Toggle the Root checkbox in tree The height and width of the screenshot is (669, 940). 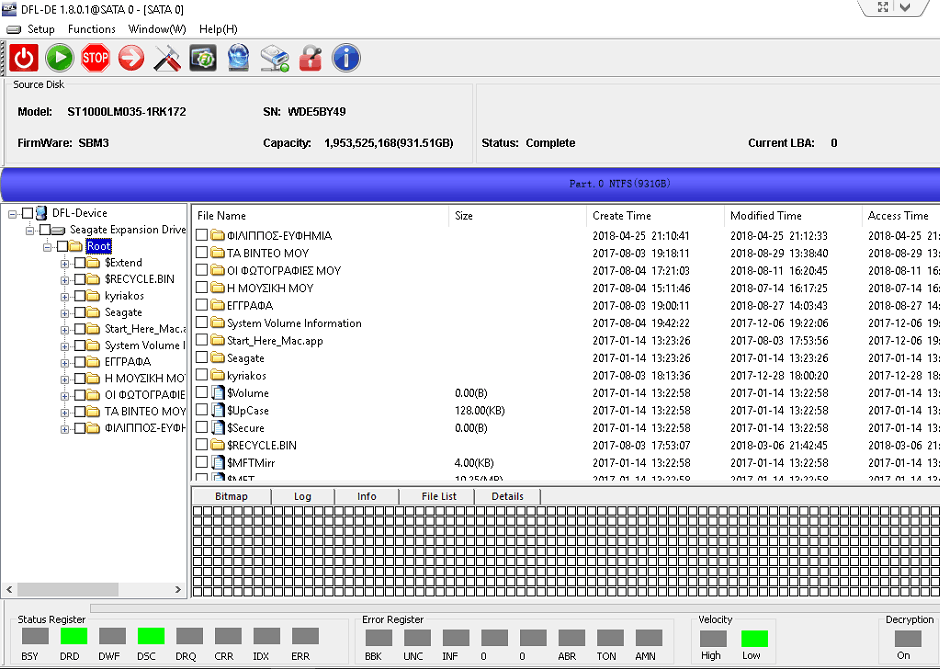[x=63, y=247]
